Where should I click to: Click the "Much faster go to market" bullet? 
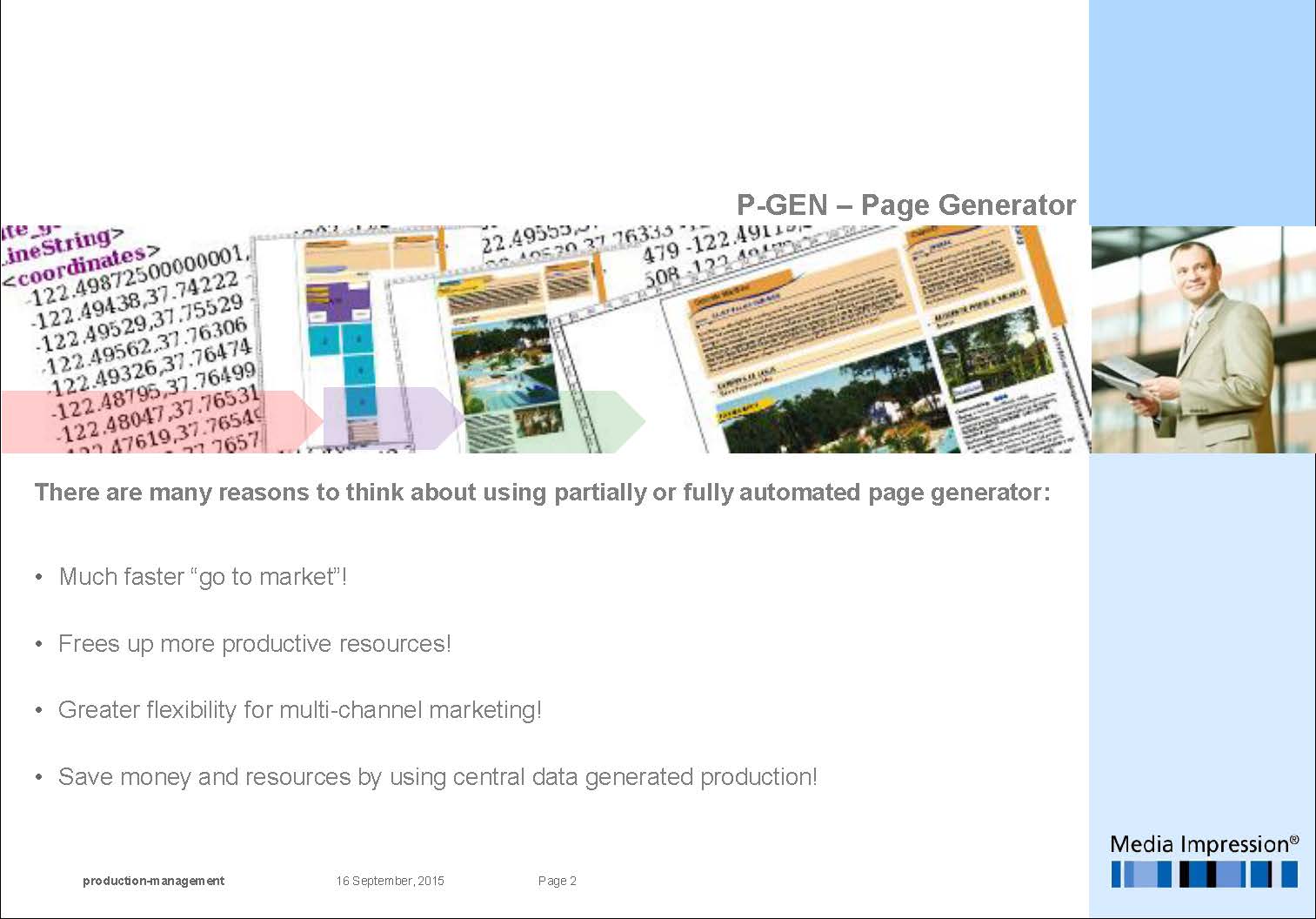click(203, 577)
